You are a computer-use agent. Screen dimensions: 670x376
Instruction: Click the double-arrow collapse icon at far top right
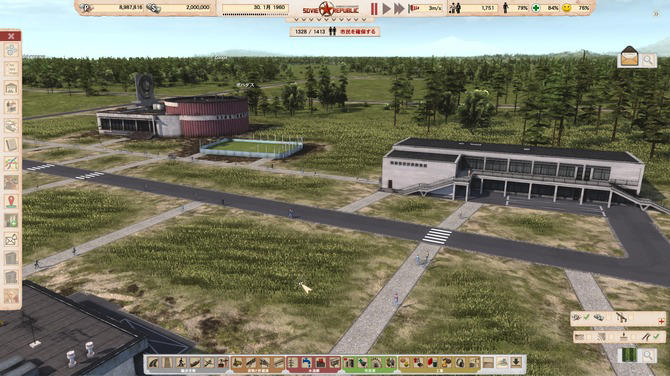656,14
